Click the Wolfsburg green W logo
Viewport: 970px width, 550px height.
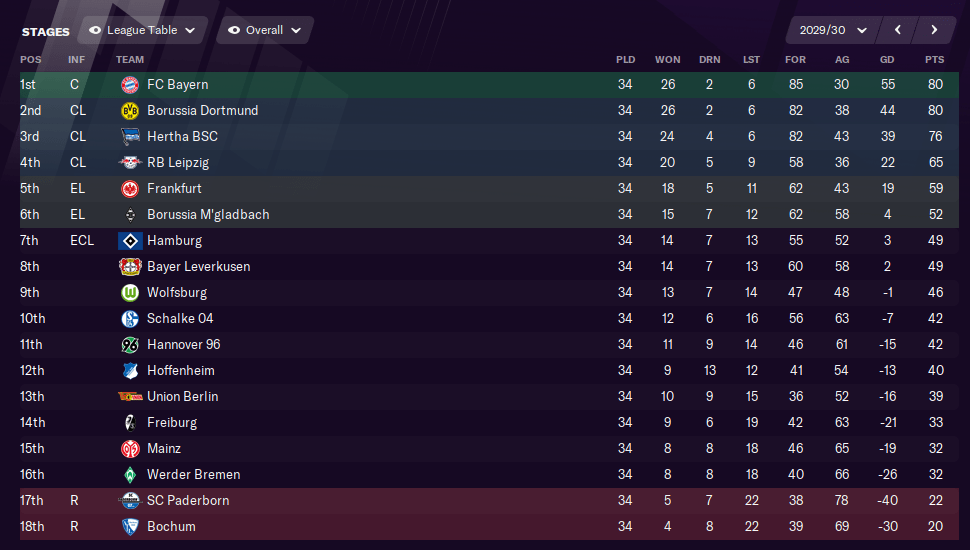[130, 293]
